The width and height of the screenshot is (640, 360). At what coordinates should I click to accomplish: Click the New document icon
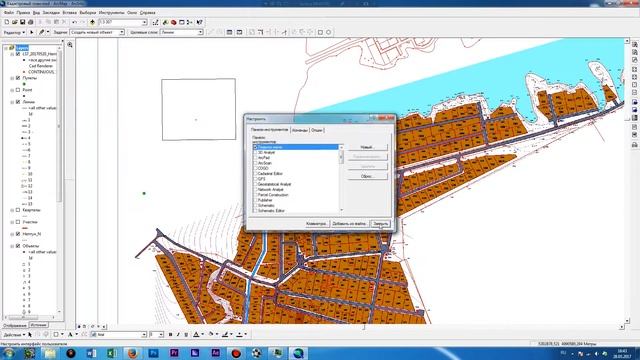7,22
